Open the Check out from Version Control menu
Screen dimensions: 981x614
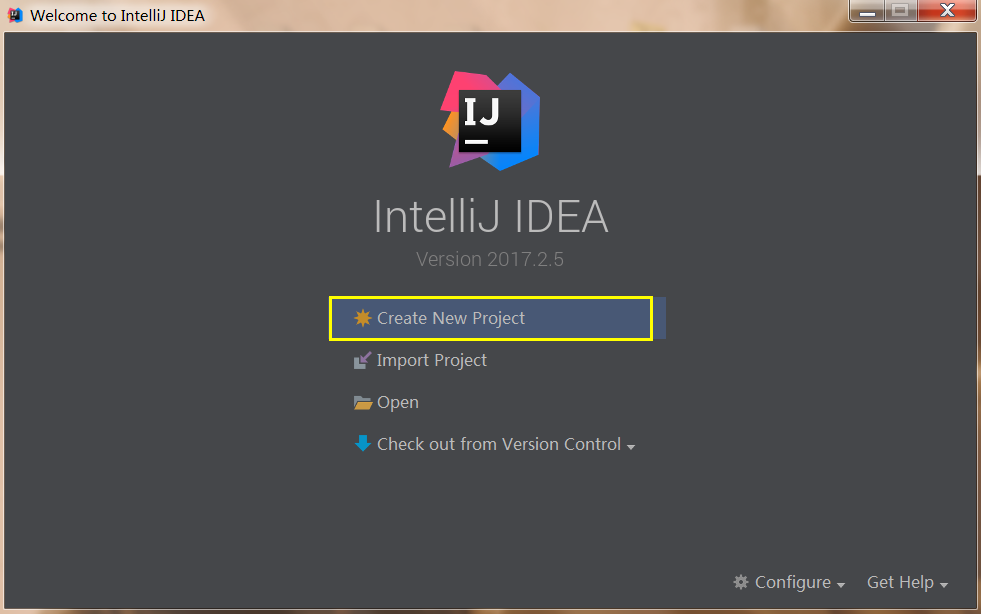[499, 444]
